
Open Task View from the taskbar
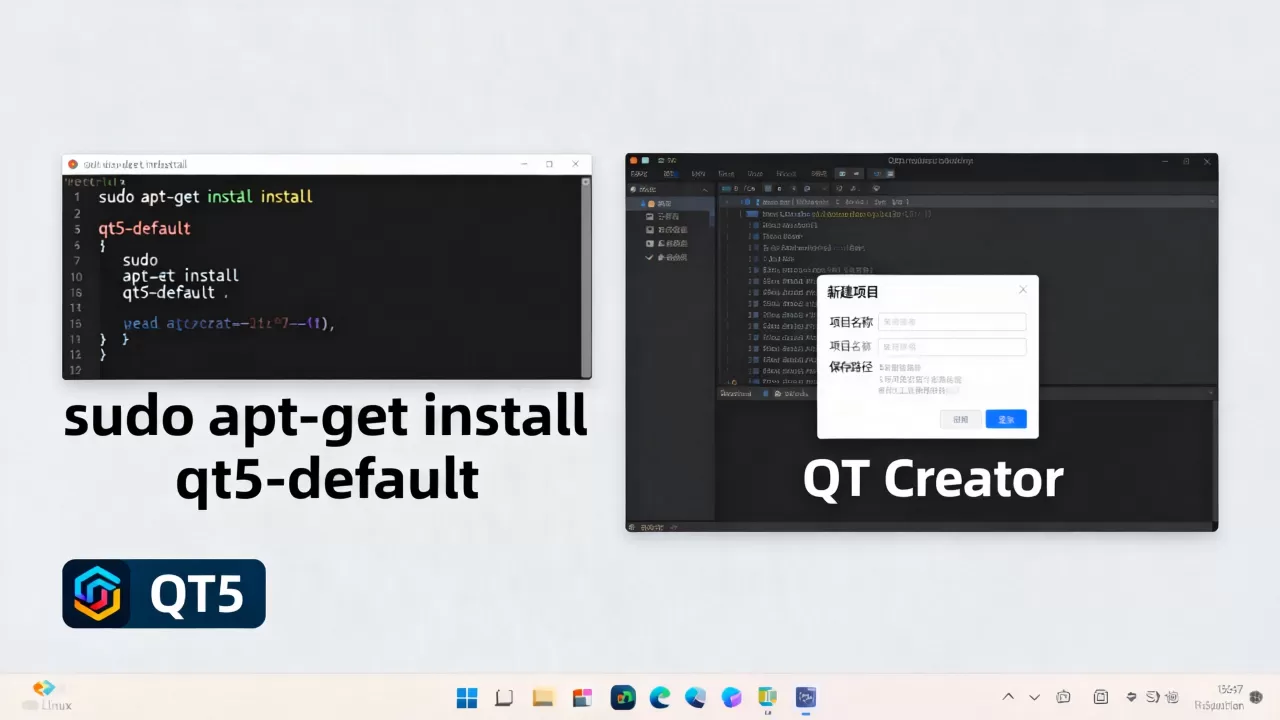click(504, 697)
